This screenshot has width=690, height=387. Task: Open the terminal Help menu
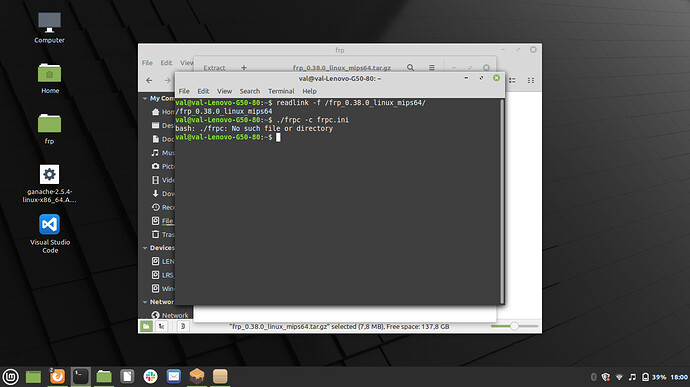tap(309, 91)
